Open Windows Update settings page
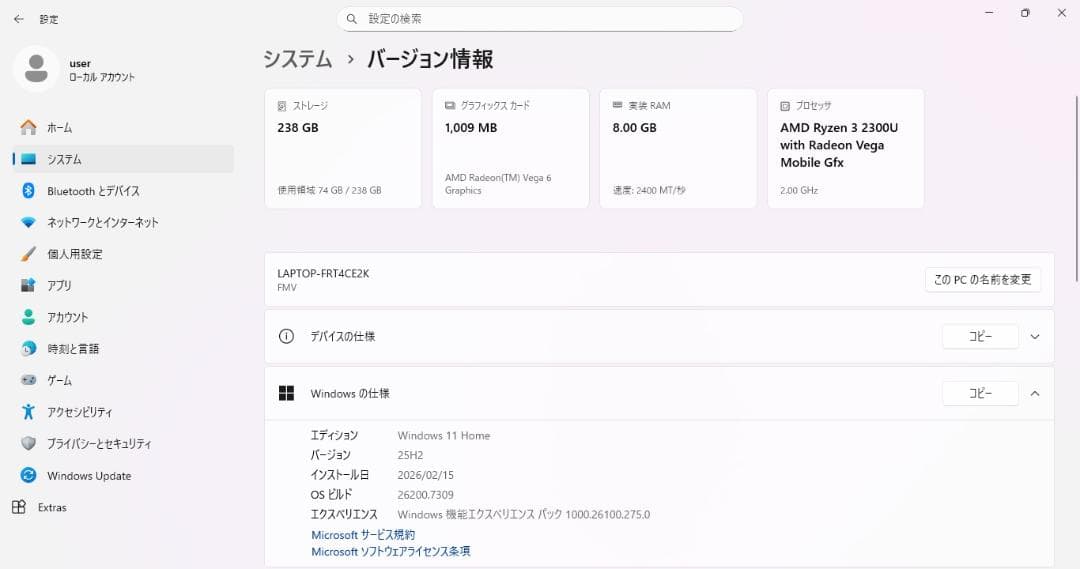 point(123,475)
